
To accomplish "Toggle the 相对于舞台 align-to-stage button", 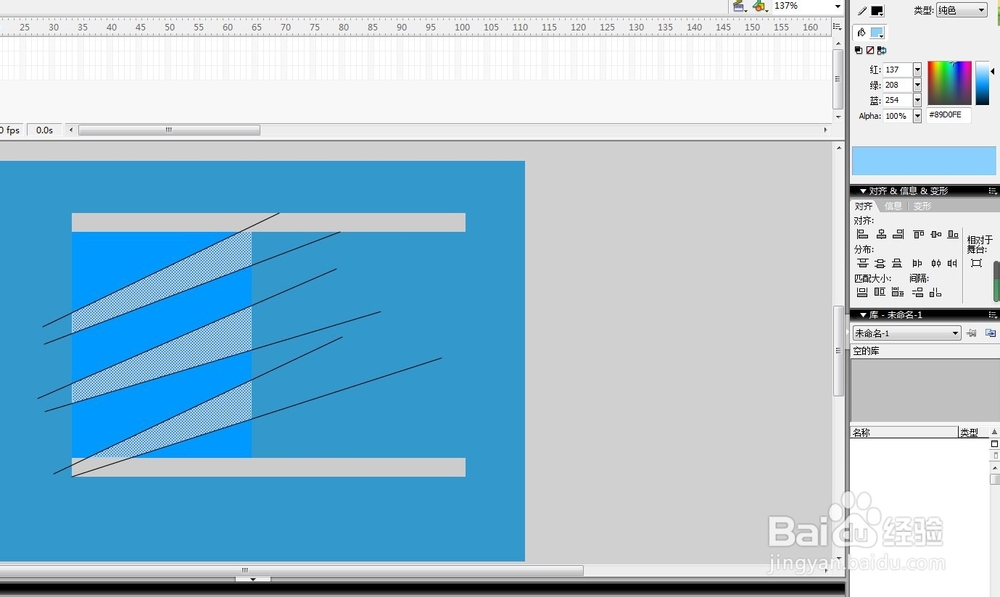I will 976,263.
